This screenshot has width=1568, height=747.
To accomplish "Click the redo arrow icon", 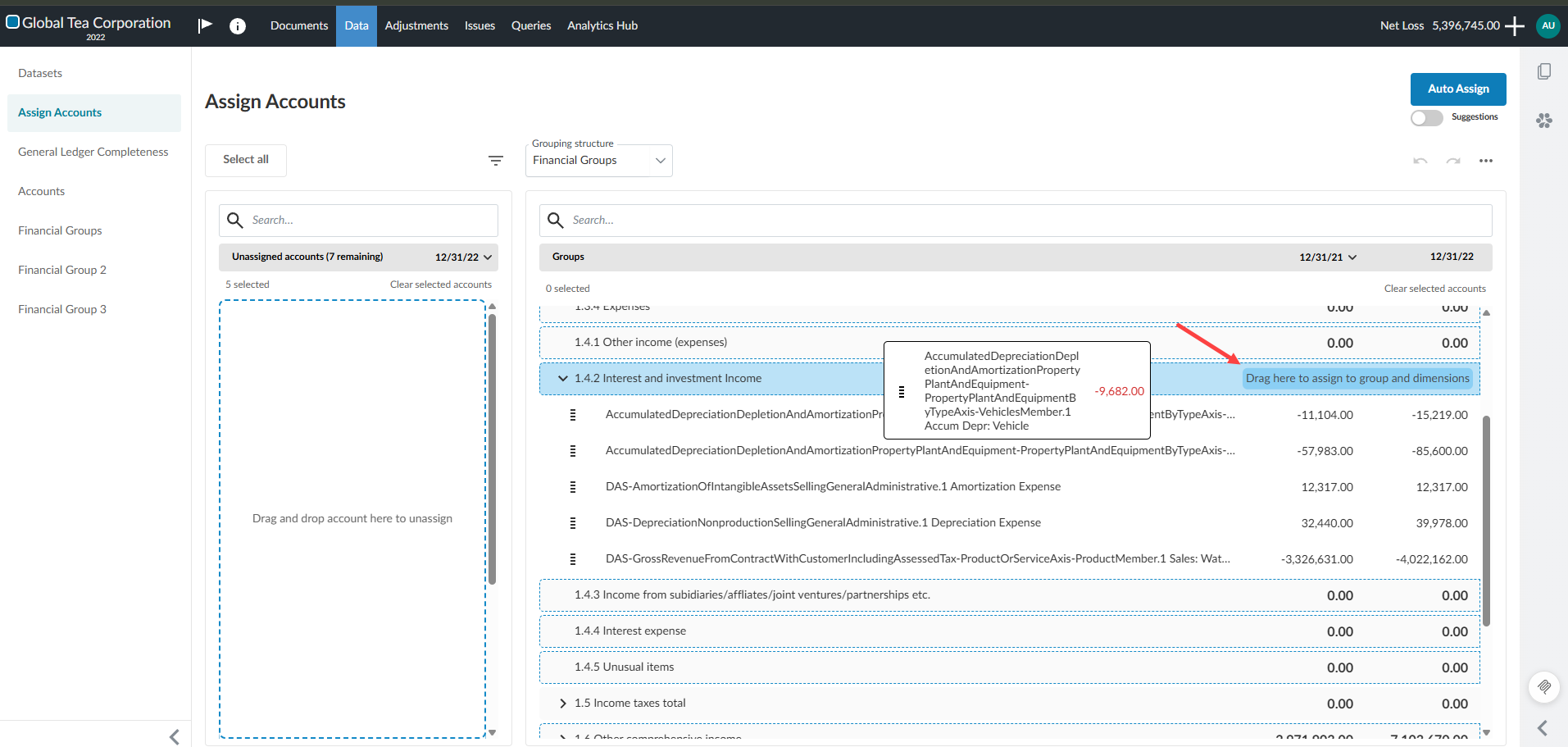I will coord(1452,161).
